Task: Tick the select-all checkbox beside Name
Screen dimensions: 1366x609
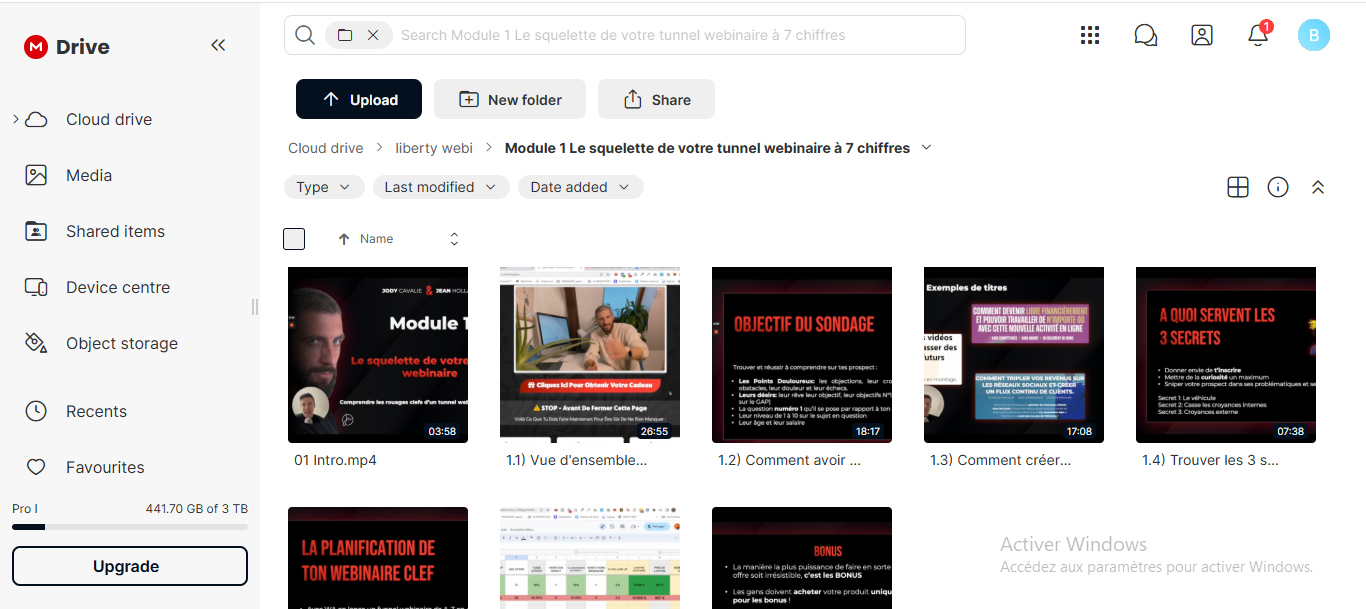Action: pyautogui.click(x=294, y=239)
